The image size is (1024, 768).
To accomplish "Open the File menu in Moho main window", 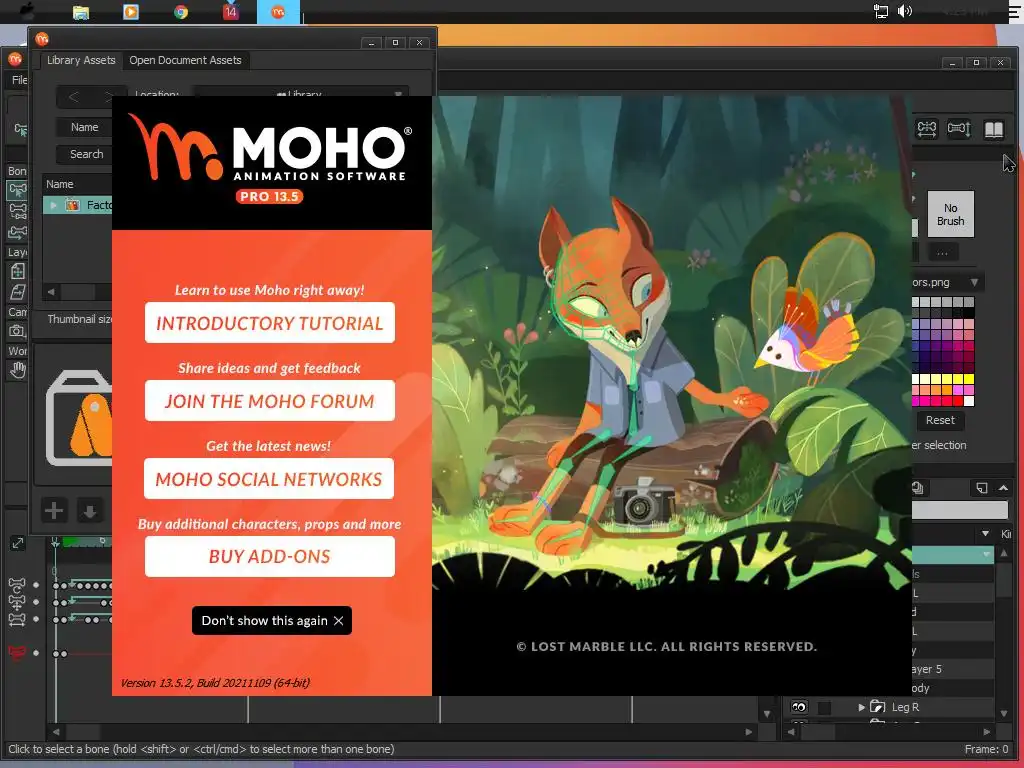I will click(x=20, y=80).
